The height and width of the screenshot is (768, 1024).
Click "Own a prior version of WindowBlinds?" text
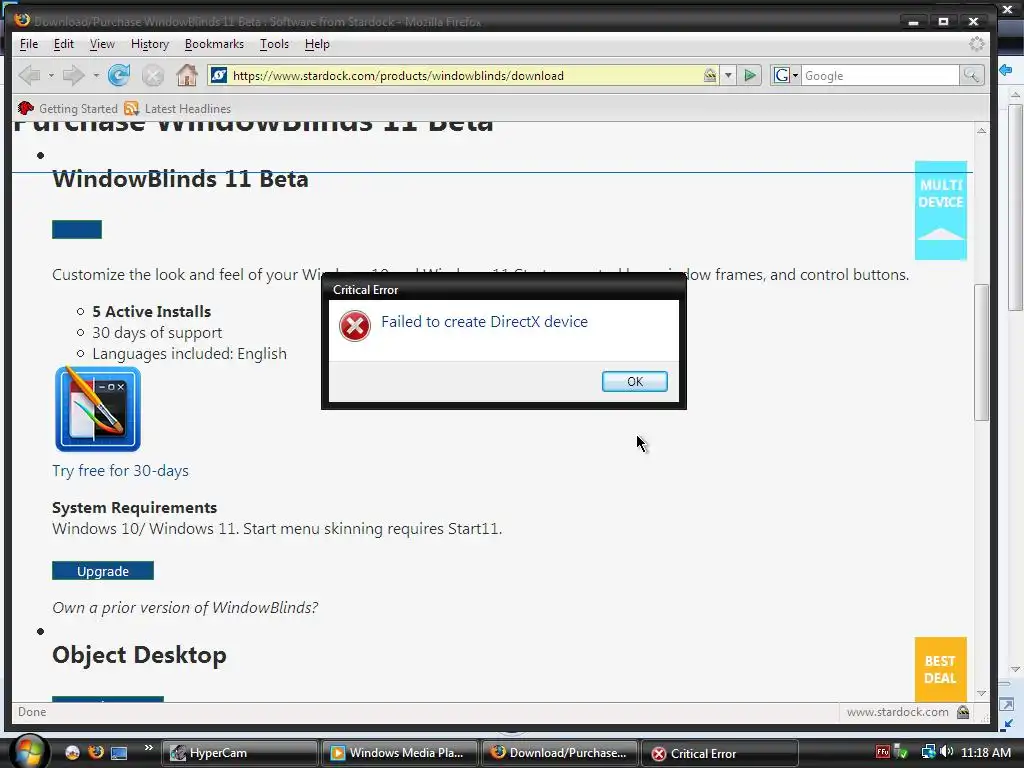tap(185, 607)
